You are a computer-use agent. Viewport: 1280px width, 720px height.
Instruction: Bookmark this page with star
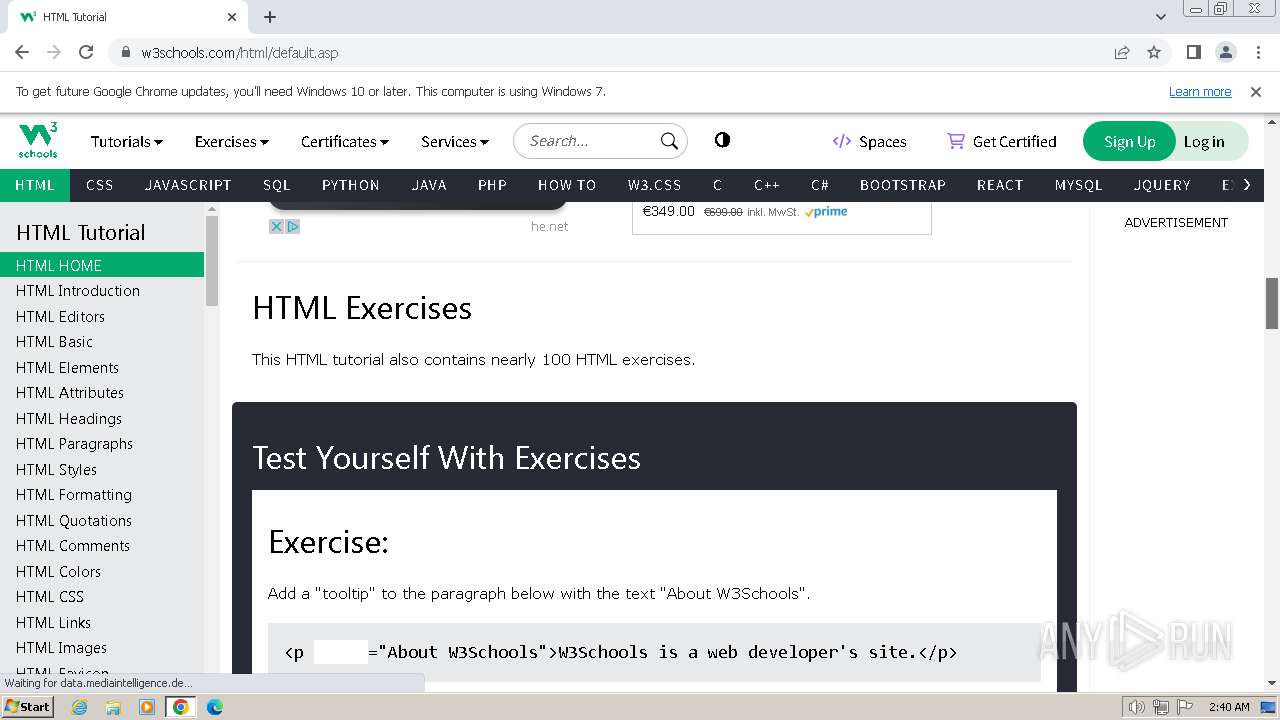[1154, 52]
